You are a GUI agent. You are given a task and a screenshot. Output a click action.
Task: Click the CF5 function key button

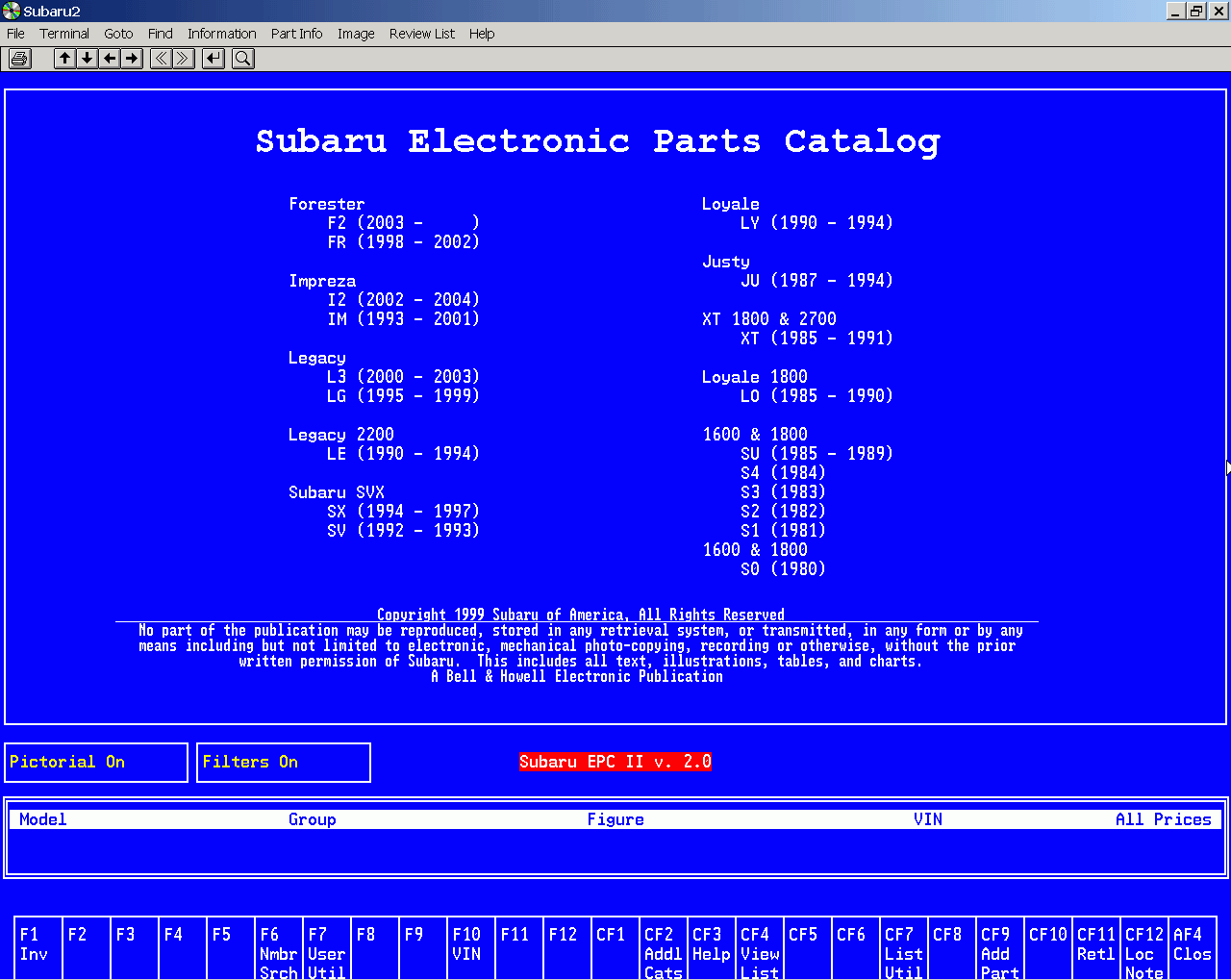808,948
